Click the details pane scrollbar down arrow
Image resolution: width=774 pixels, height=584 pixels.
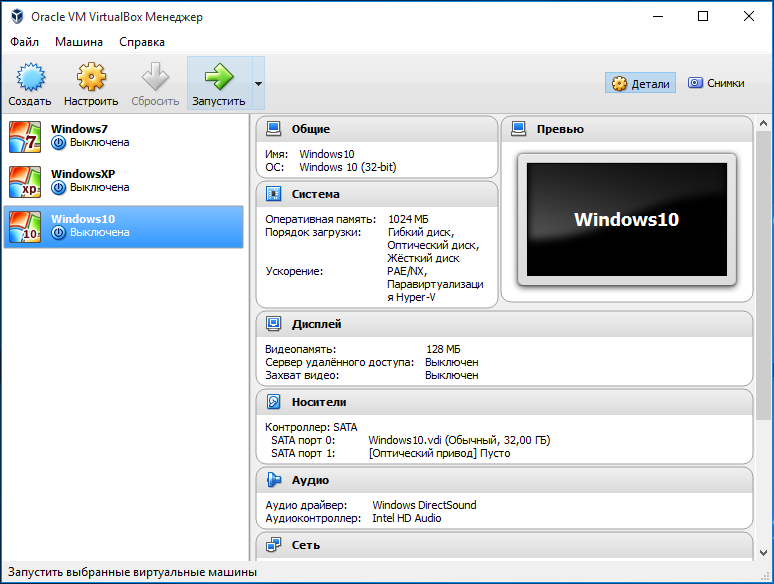pyautogui.click(x=763, y=552)
